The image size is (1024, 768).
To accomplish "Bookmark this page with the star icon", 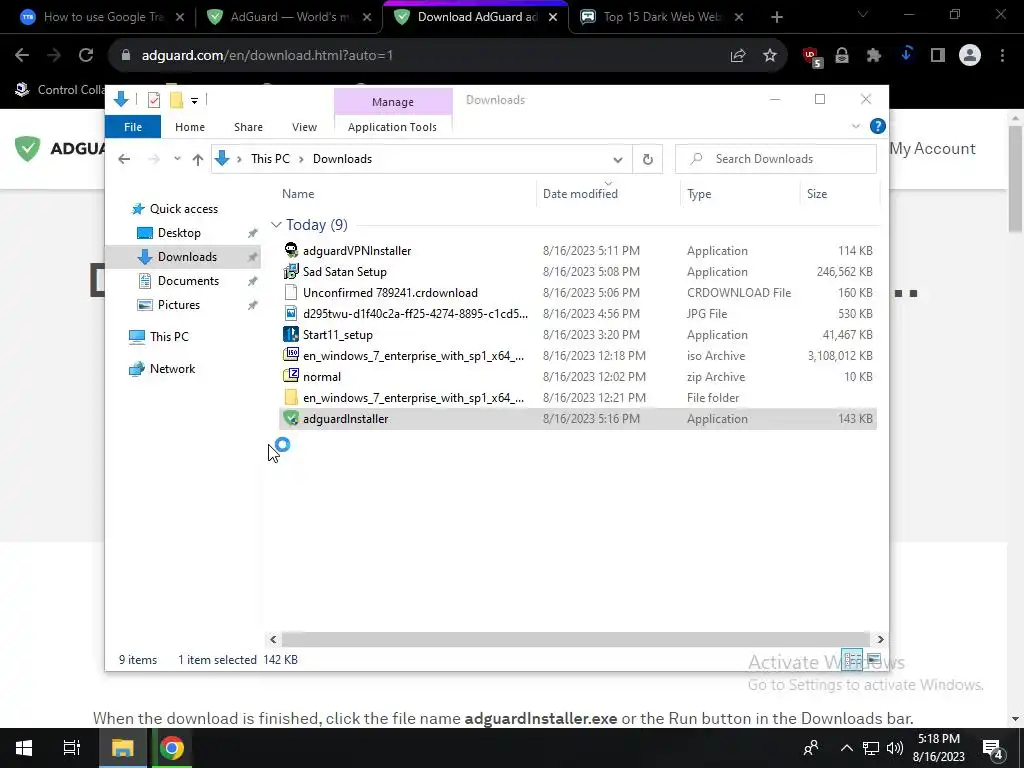I will (770, 56).
